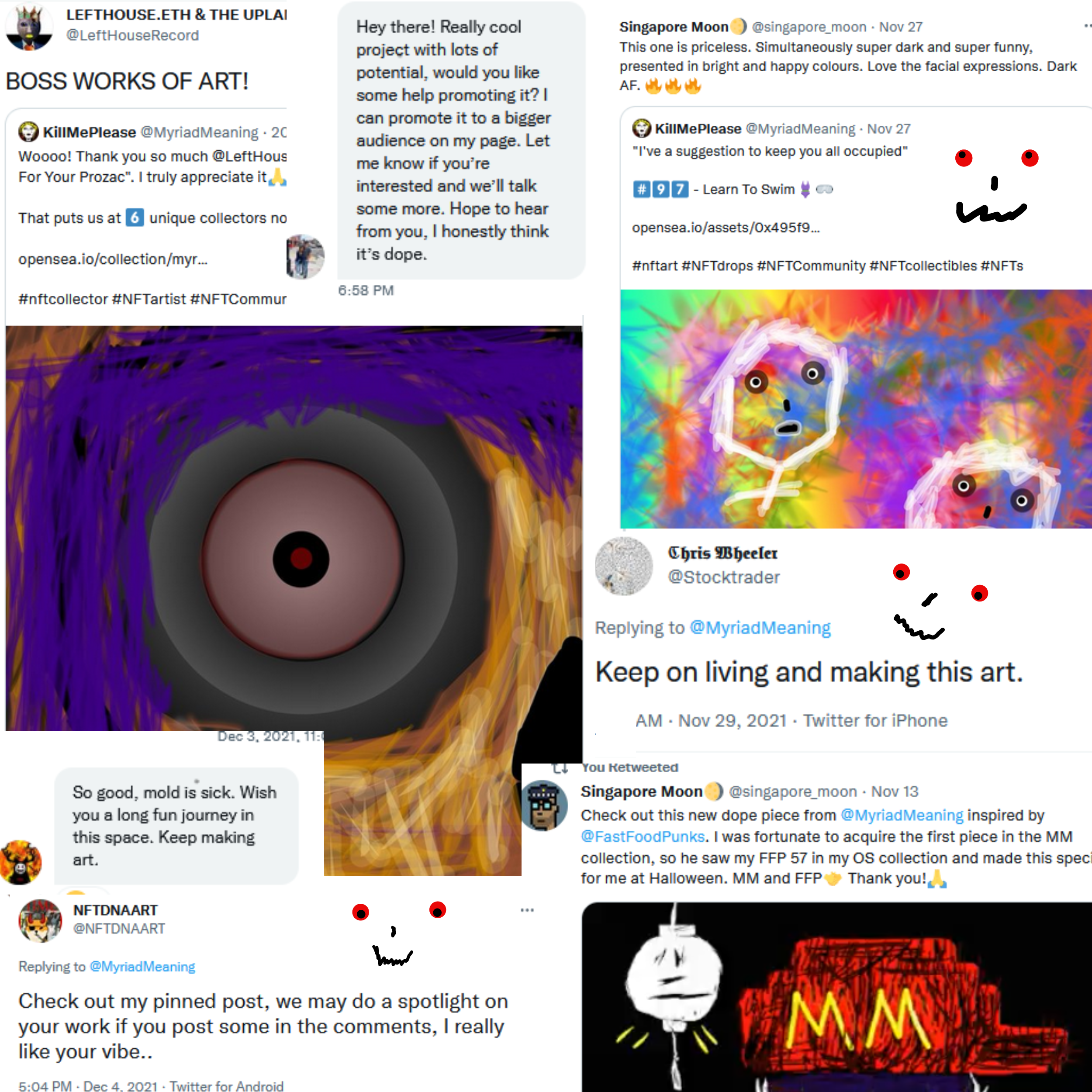Image resolution: width=1092 pixels, height=1092 pixels.
Task: Click the Chris Wheeler profile picture
Action: 624,566
